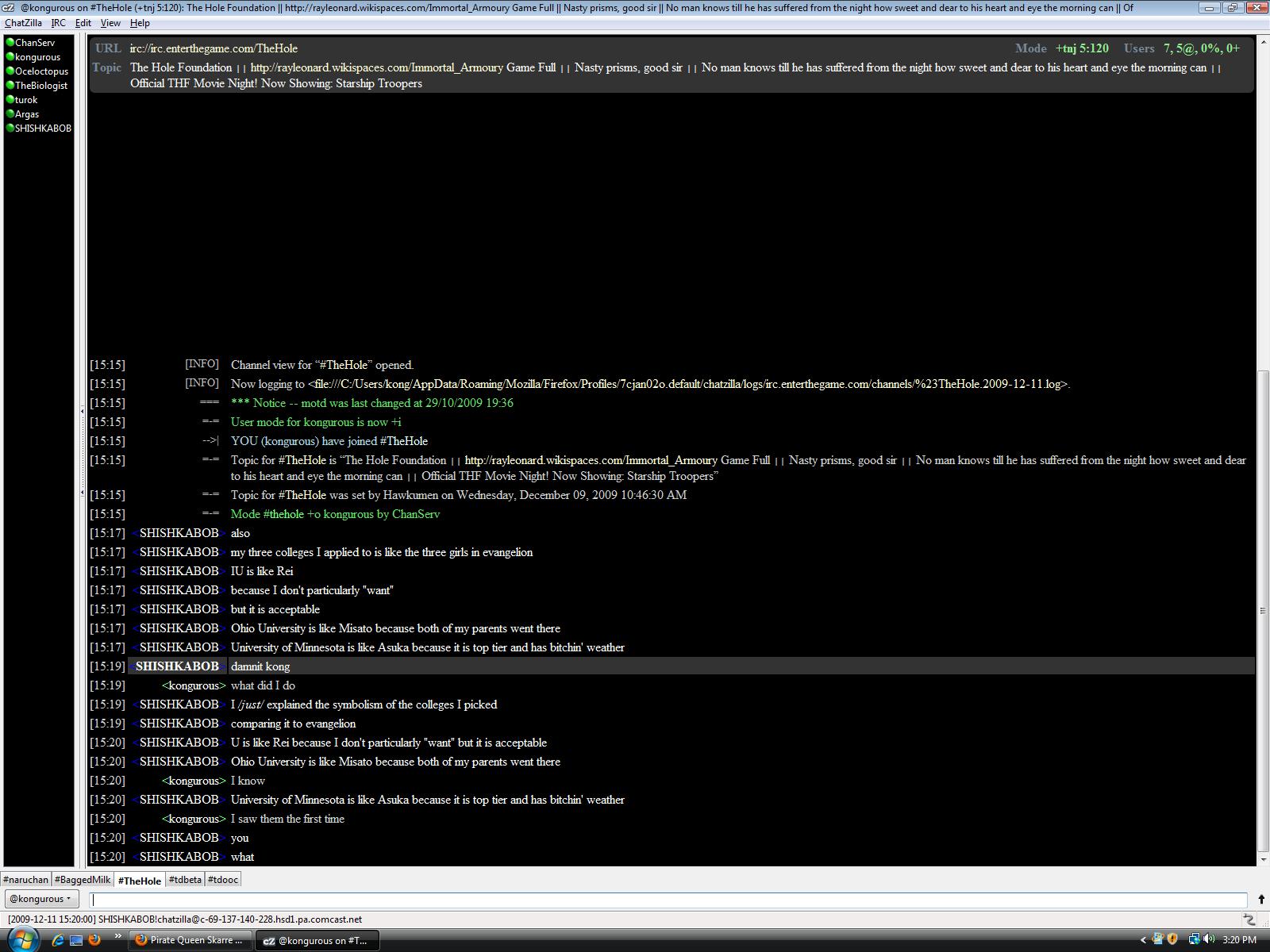This screenshot has width=1270, height=952.
Task: Launch Firefox from Quick Launch
Action: click(94, 940)
